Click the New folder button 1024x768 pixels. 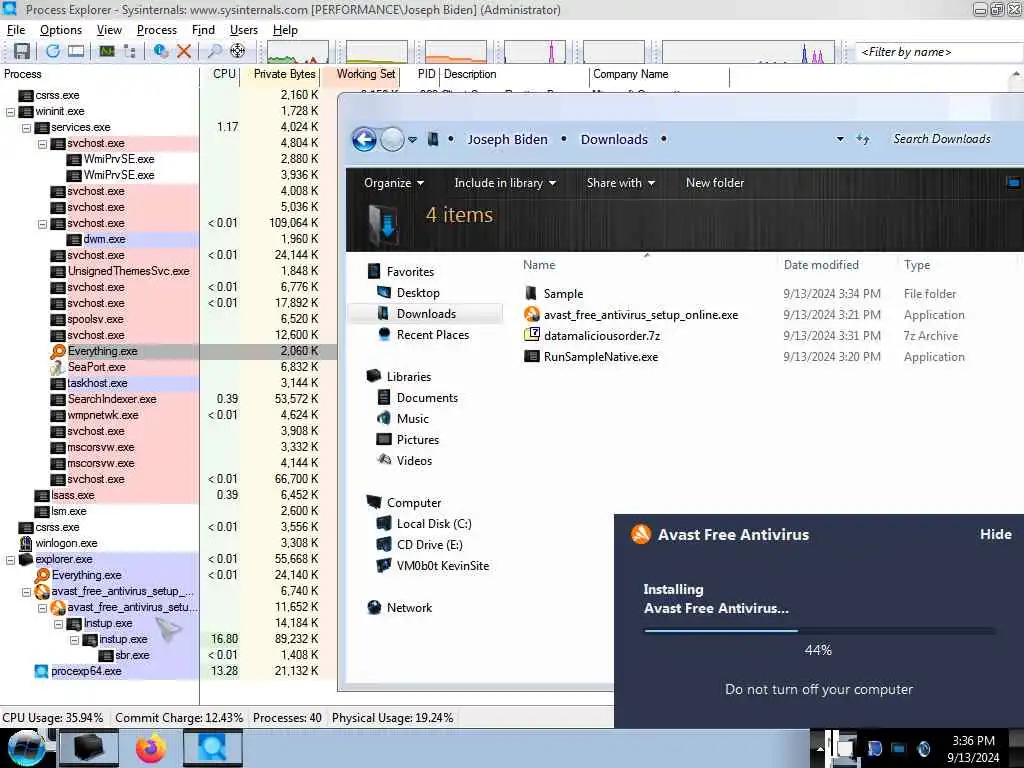pos(714,184)
